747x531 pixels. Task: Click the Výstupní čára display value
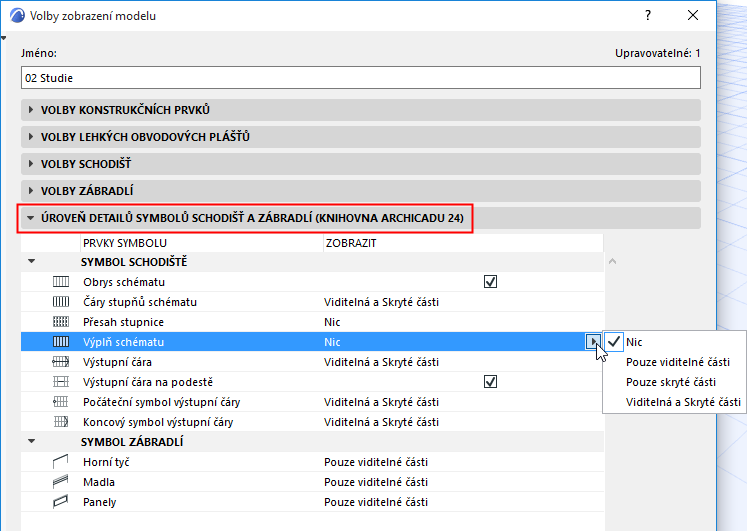click(x=381, y=362)
